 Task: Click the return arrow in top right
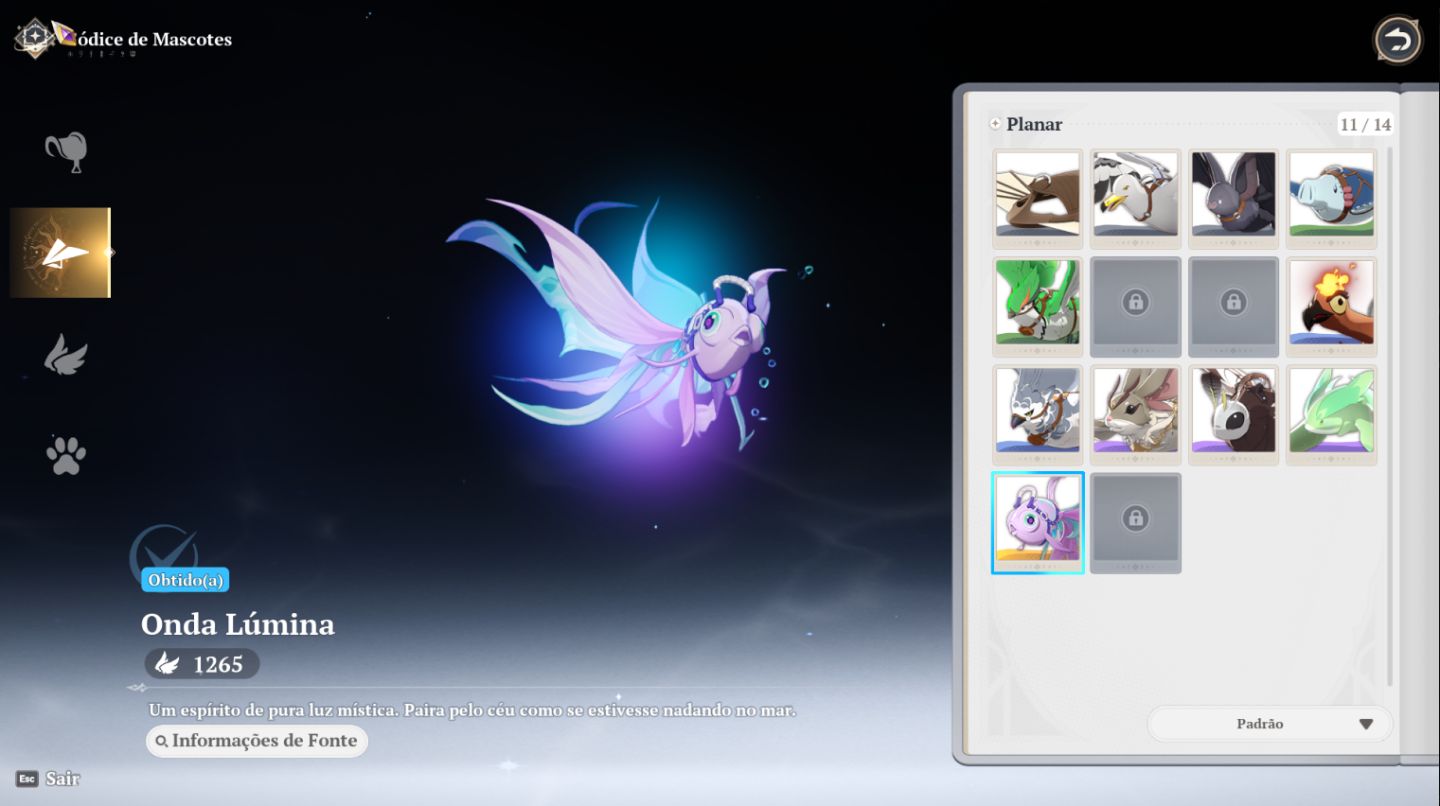(1397, 41)
